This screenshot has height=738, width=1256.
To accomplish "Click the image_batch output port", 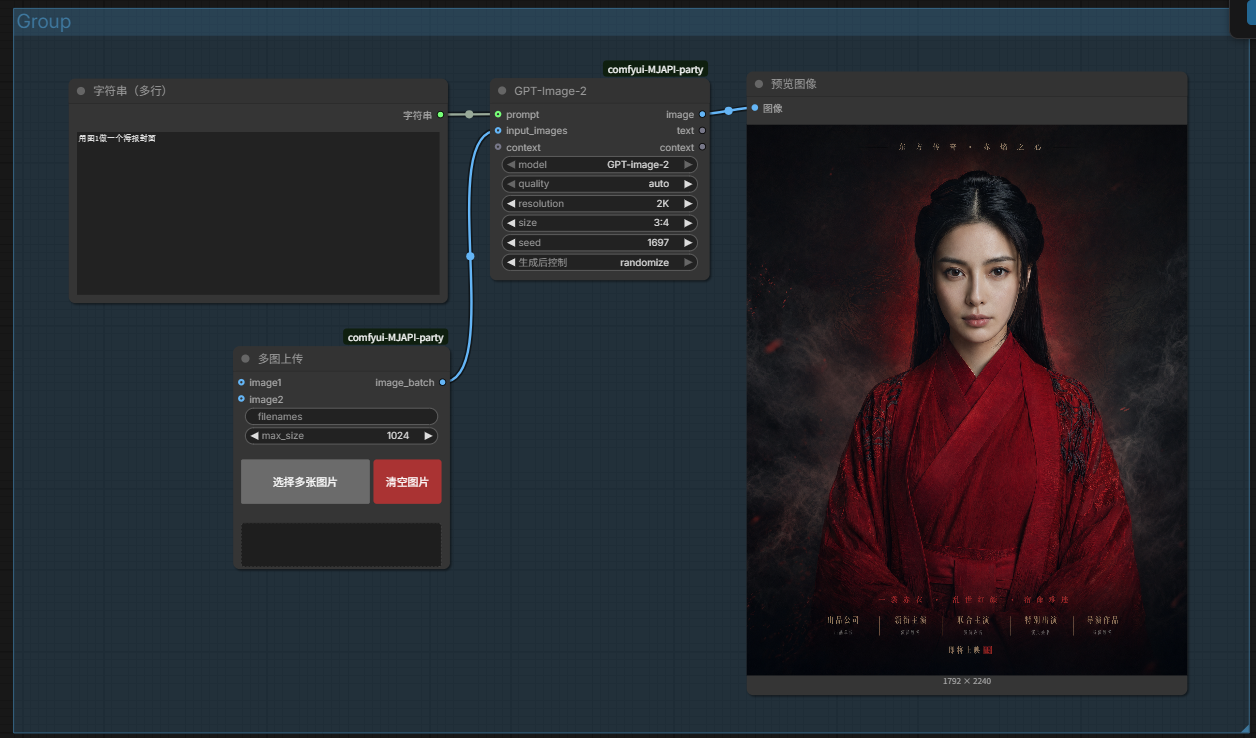I will point(443,382).
